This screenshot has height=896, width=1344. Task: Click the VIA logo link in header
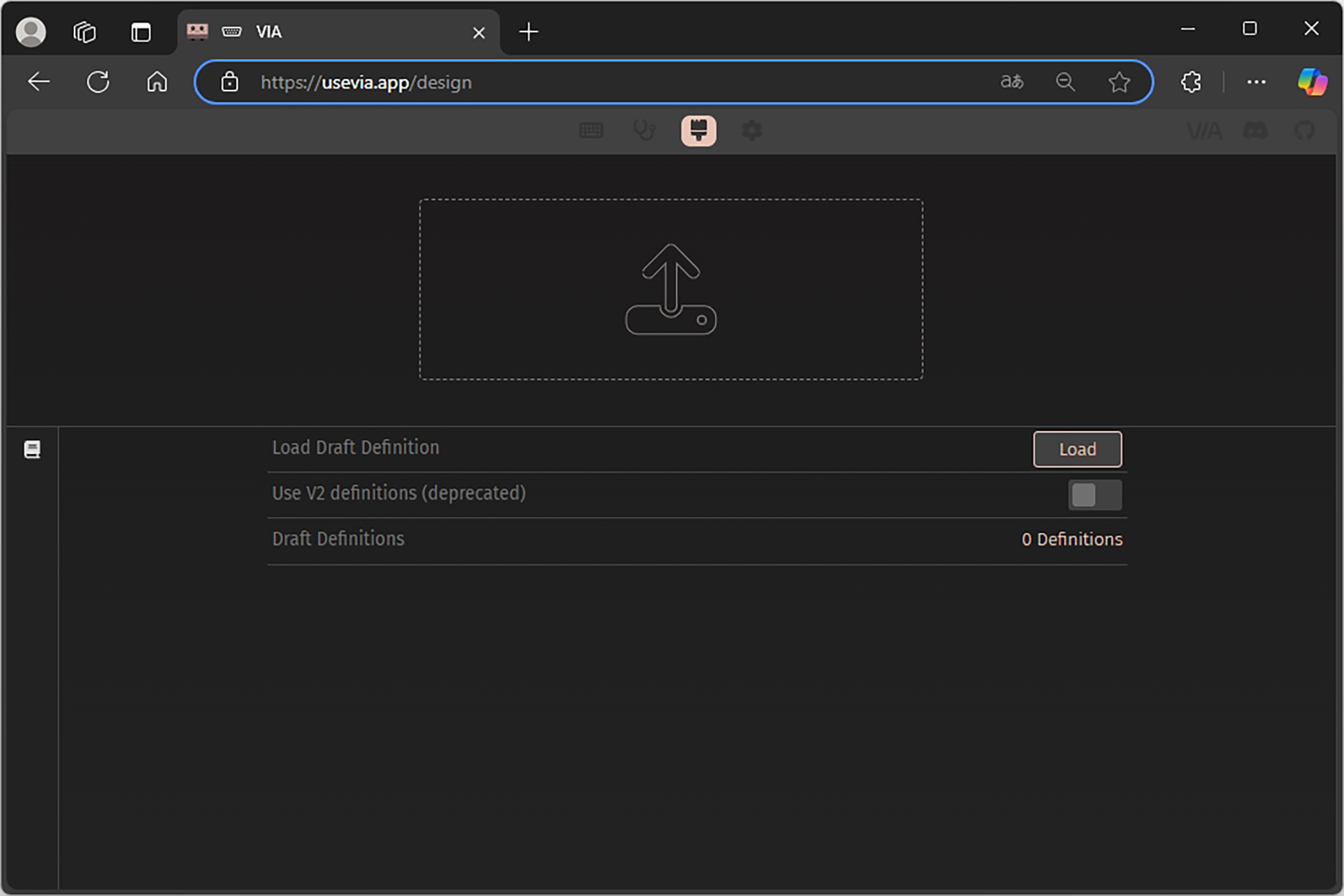tap(1204, 130)
